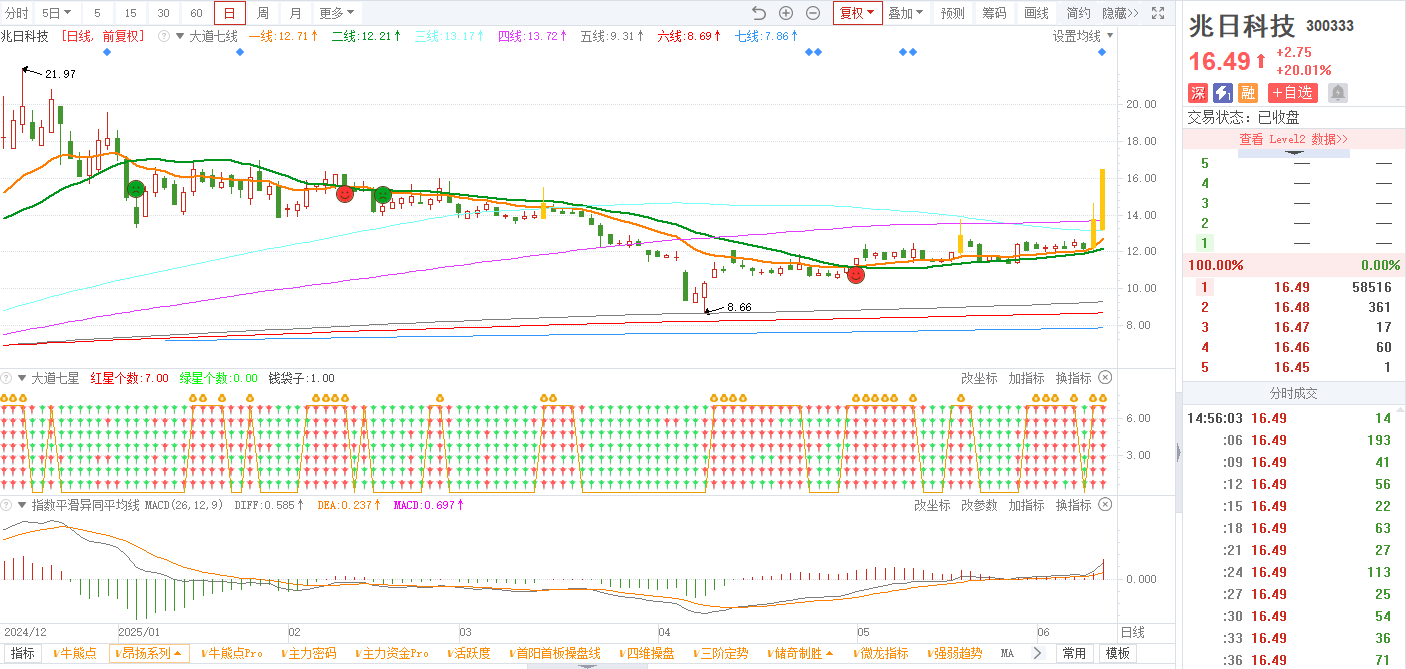Viewport: 1406px width, 669px height.
Task: Click the green smiley marker near January
Action: tap(136, 189)
